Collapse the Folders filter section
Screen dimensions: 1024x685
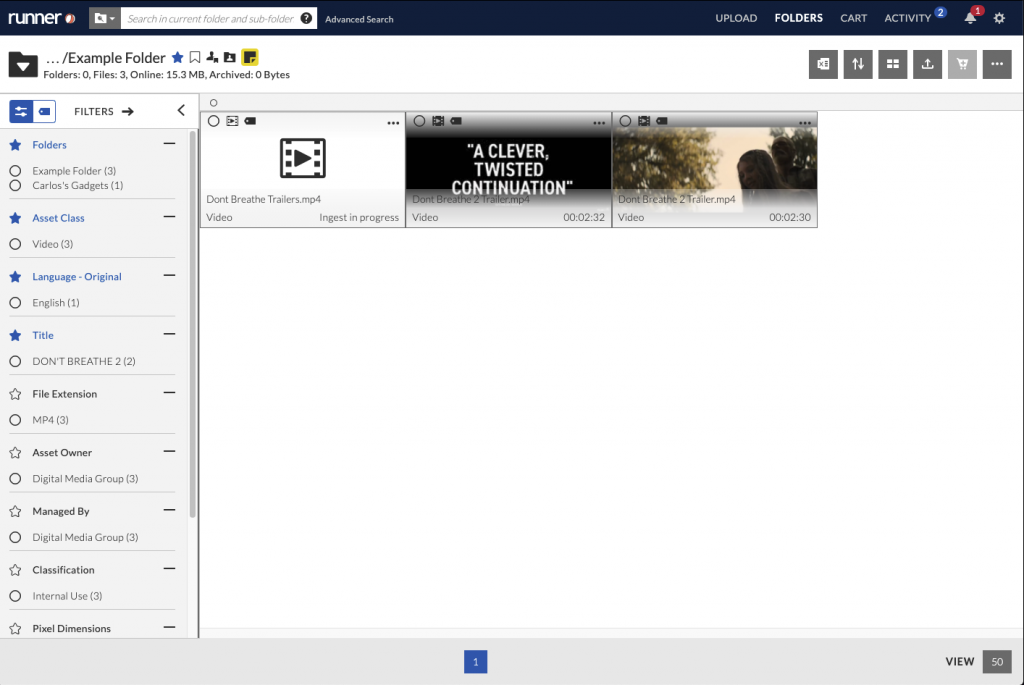169,144
